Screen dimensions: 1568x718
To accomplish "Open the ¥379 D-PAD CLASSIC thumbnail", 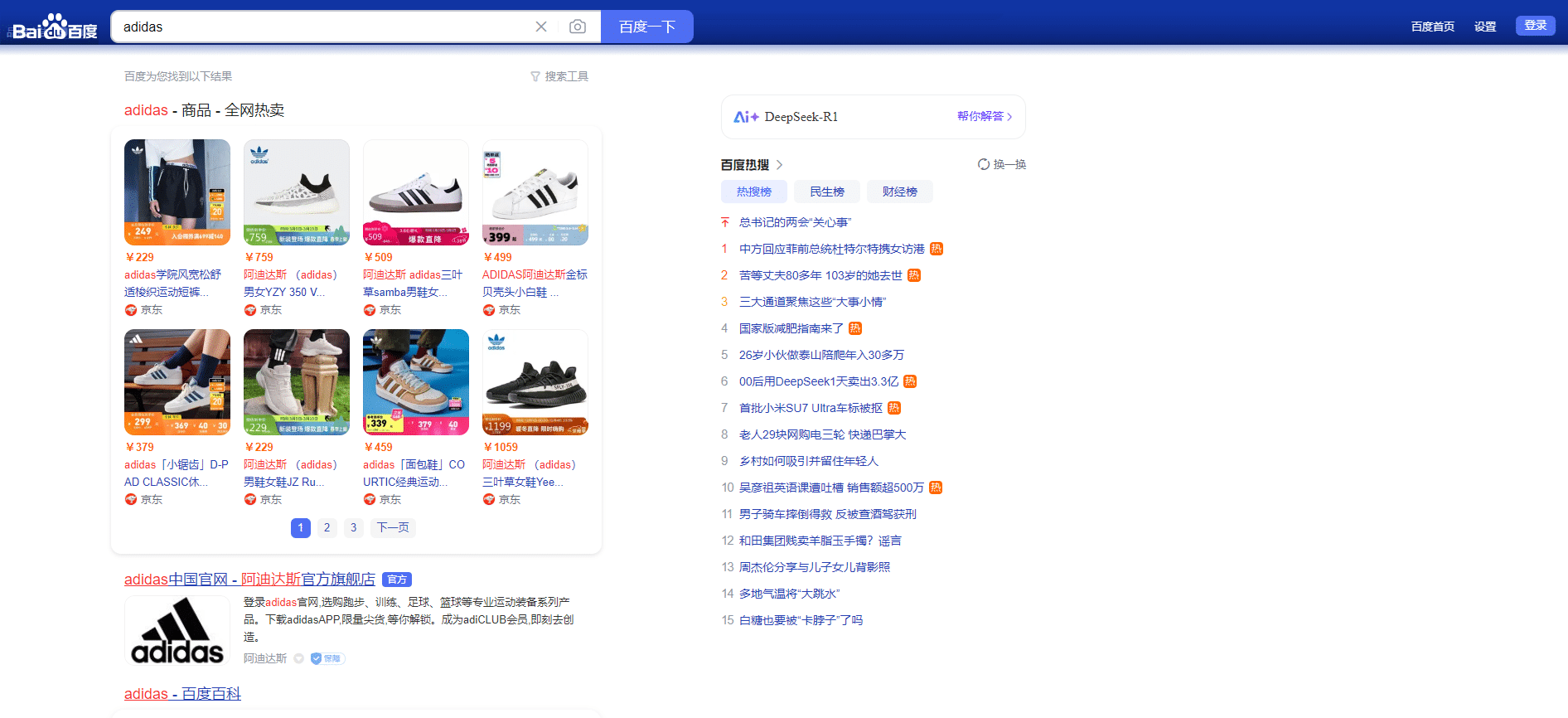I will (x=177, y=382).
